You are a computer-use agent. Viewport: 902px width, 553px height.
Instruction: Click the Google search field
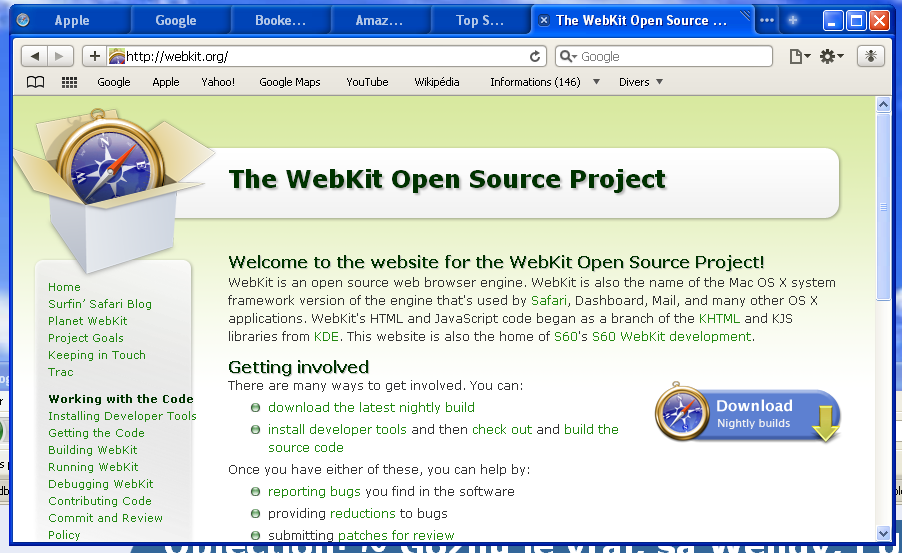click(x=664, y=56)
